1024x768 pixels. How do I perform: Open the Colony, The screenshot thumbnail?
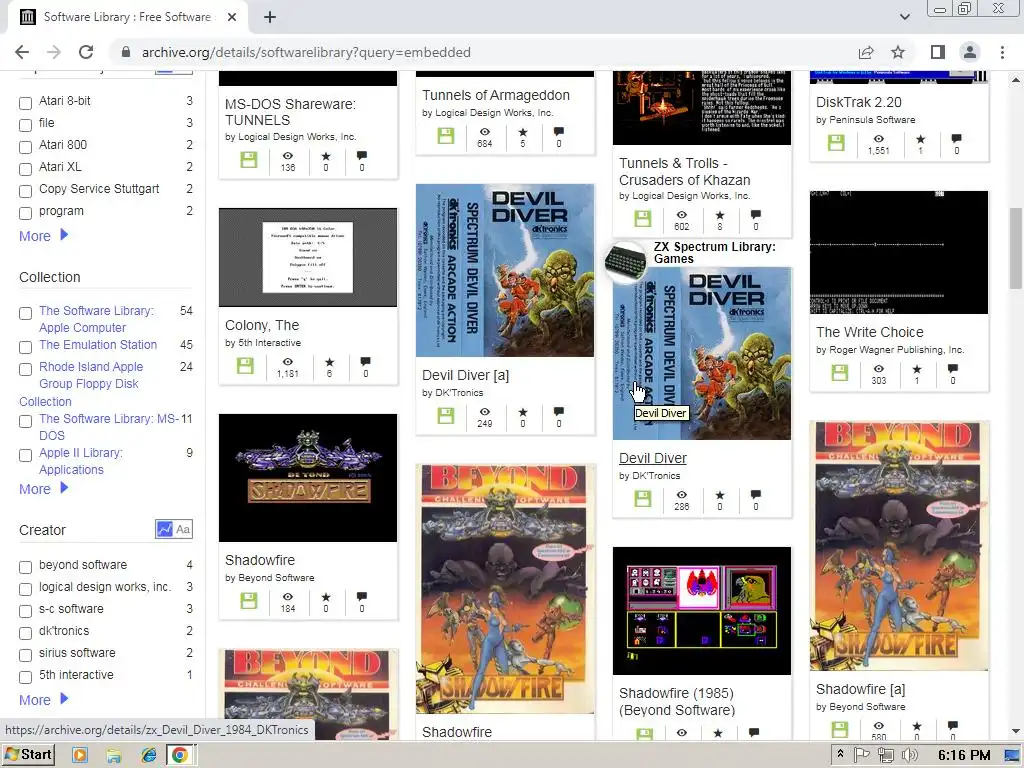click(308, 257)
